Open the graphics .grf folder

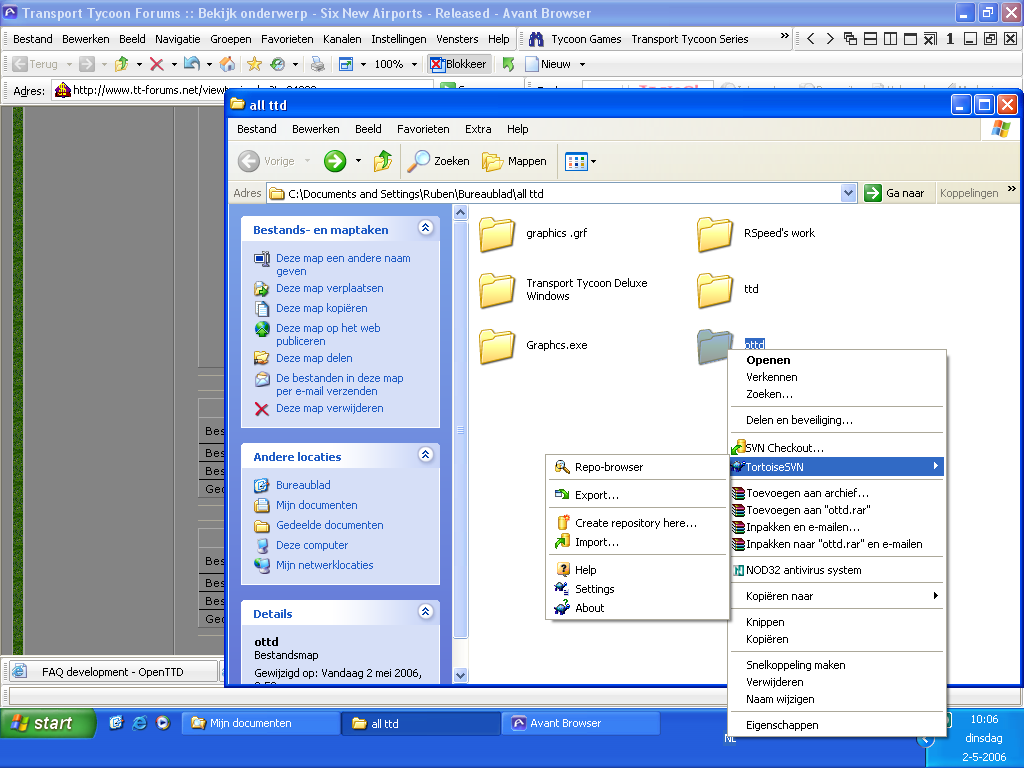coord(497,234)
